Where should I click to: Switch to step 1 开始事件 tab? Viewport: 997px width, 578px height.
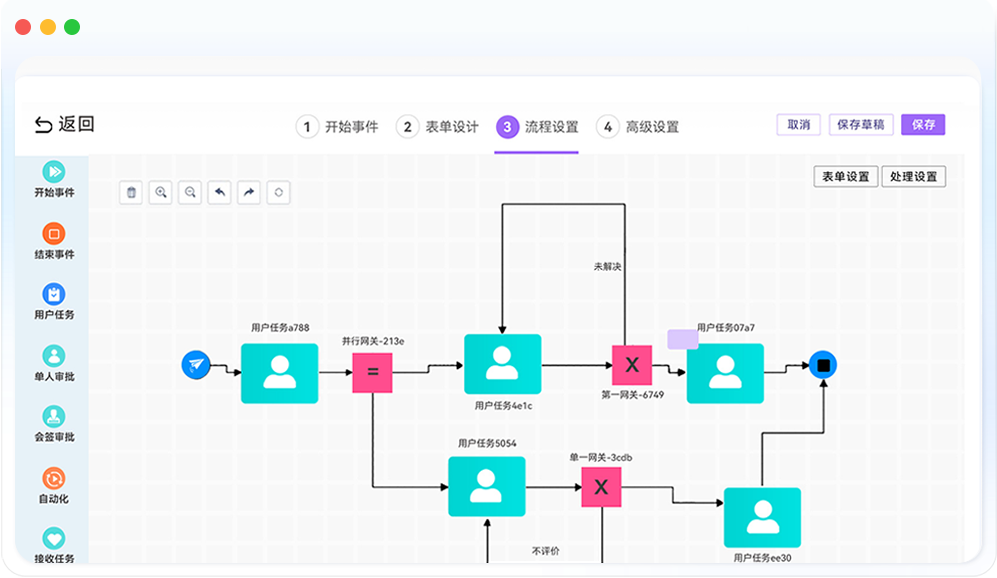pos(338,127)
